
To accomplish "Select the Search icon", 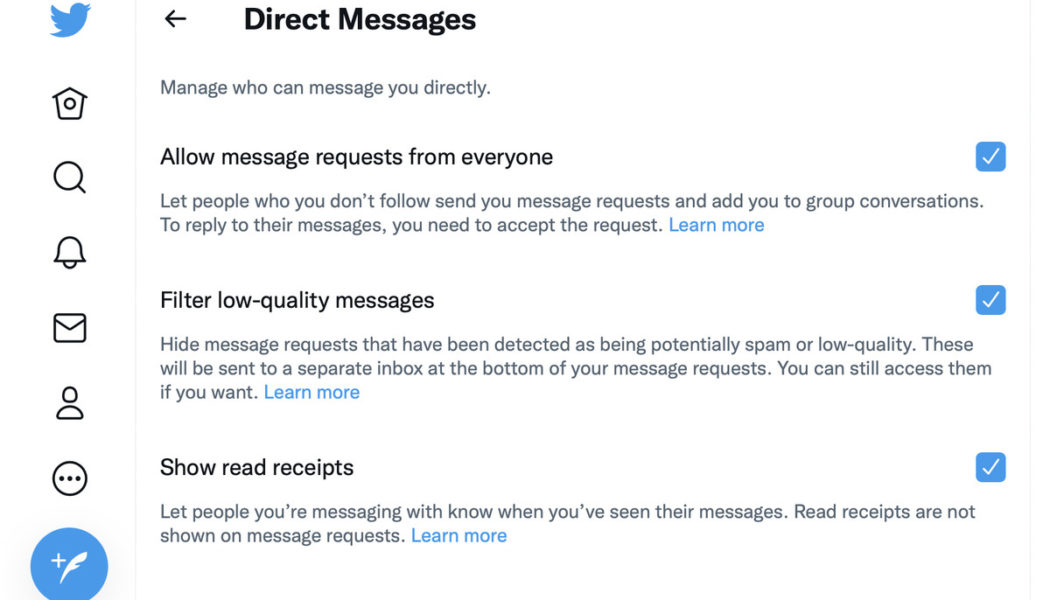I will point(68,177).
